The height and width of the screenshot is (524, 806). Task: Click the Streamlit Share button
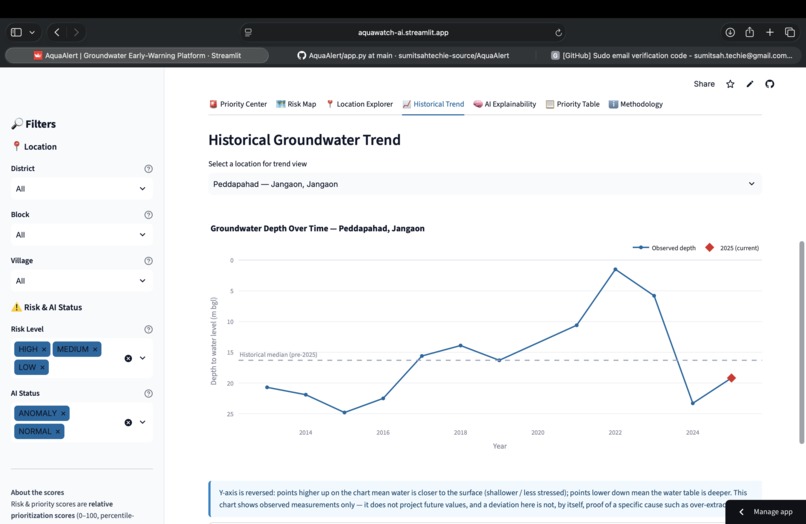[704, 84]
